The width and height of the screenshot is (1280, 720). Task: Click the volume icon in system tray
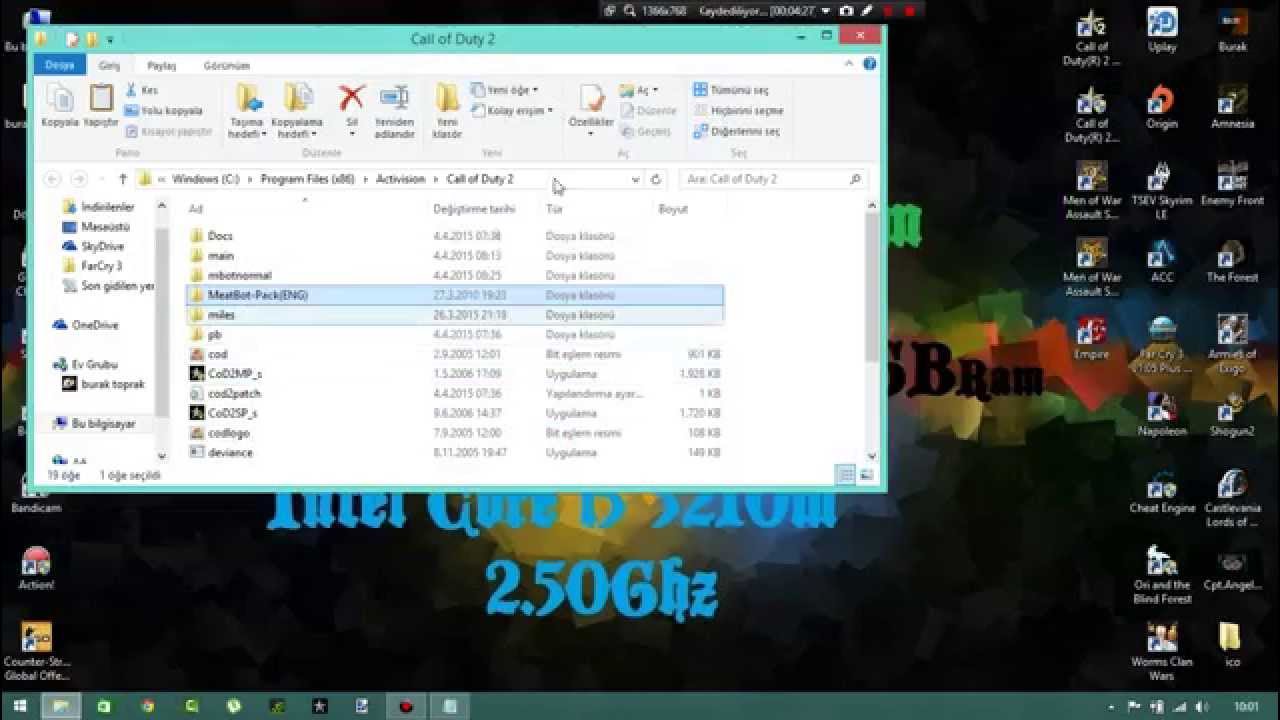click(x=1200, y=707)
